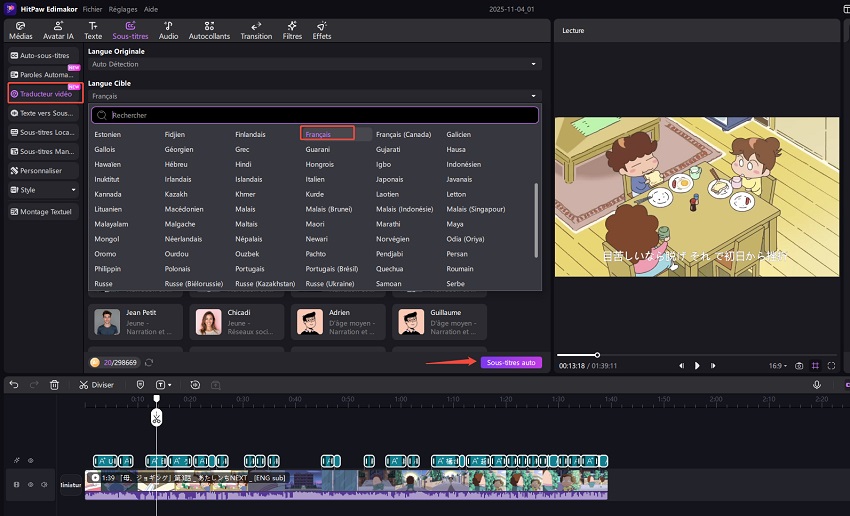This screenshot has height=516, width=850.
Task: Toggle visibility of the video track
Action: (x=30, y=485)
